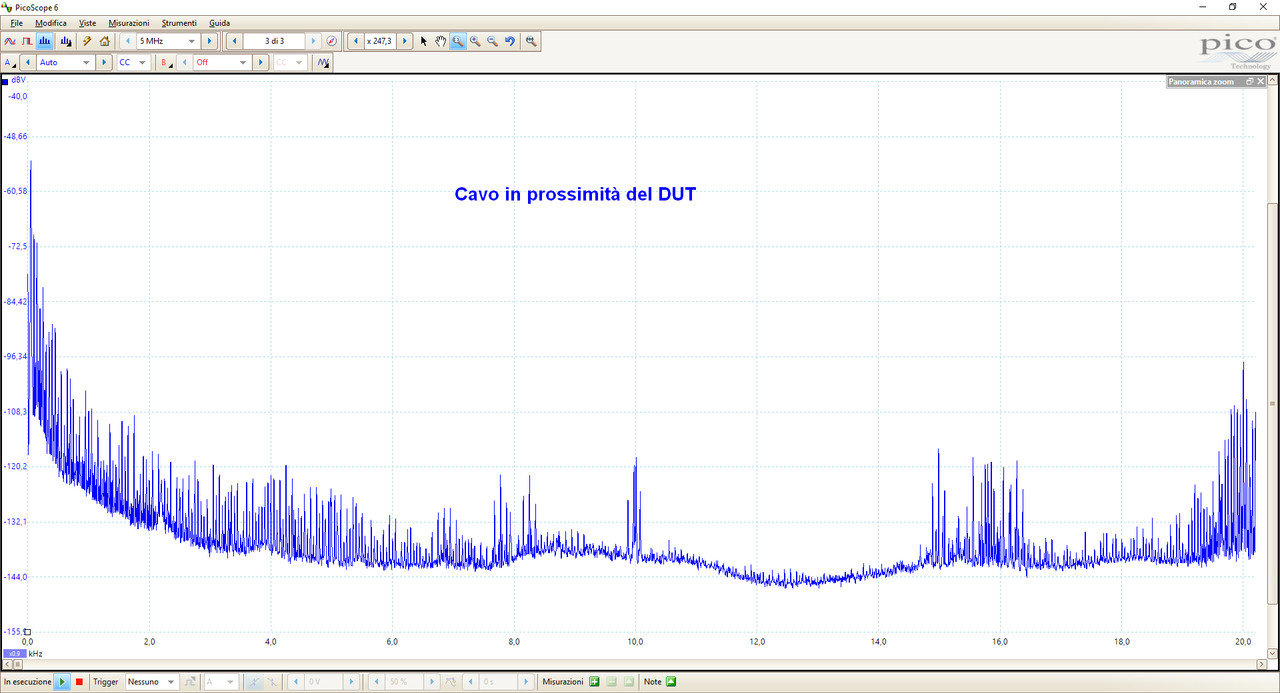Open the Viste menu
1280x693 pixels.
88,22
